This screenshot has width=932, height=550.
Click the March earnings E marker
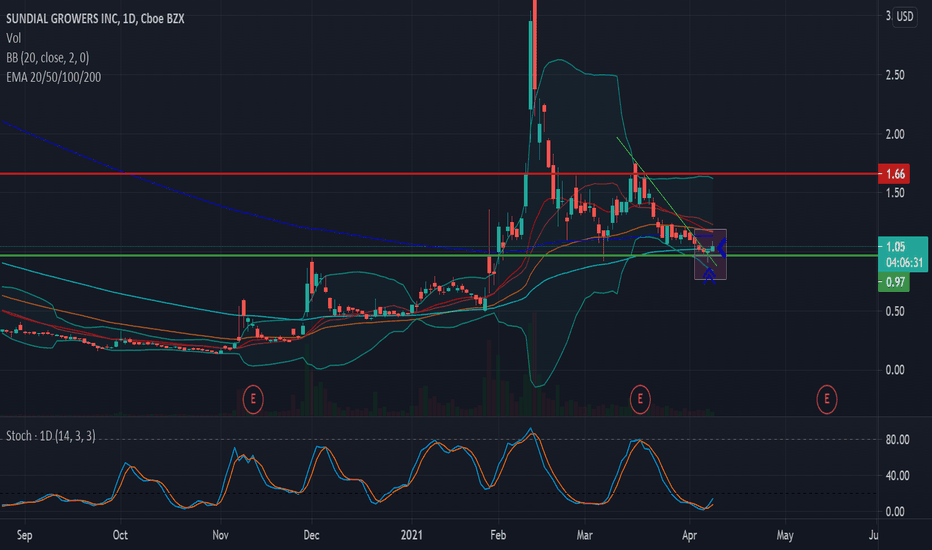pyautogui.click(x=640, y=399)
